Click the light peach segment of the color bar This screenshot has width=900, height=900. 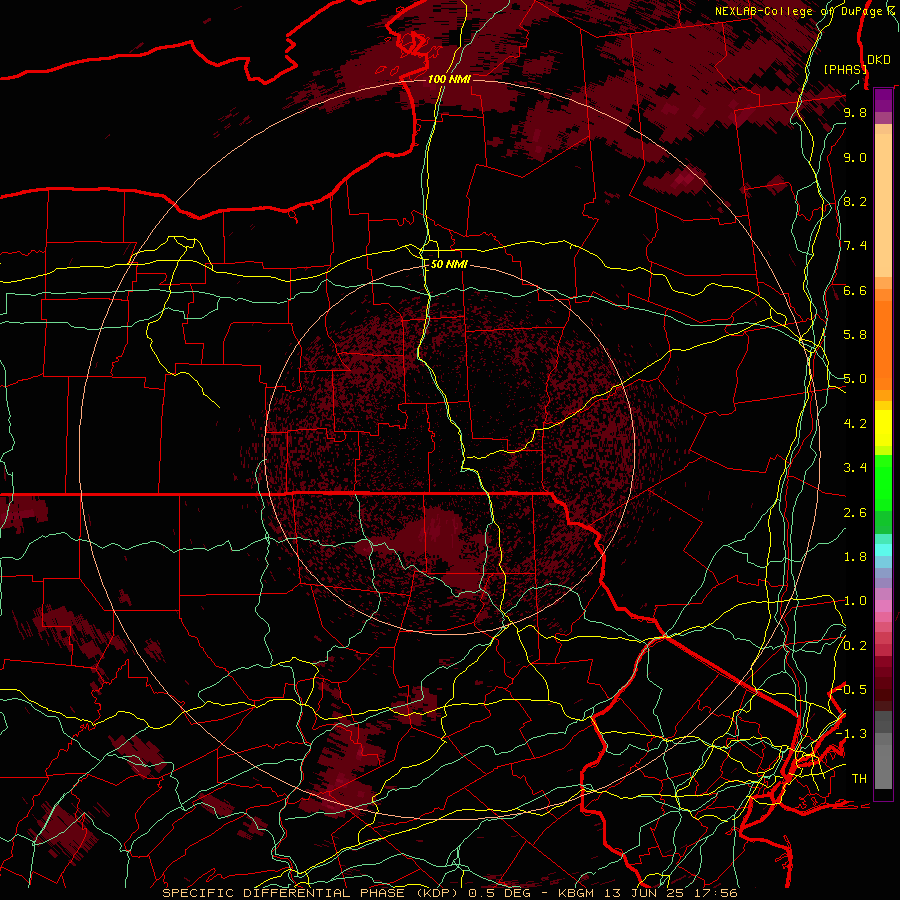(x=883, y=207)
